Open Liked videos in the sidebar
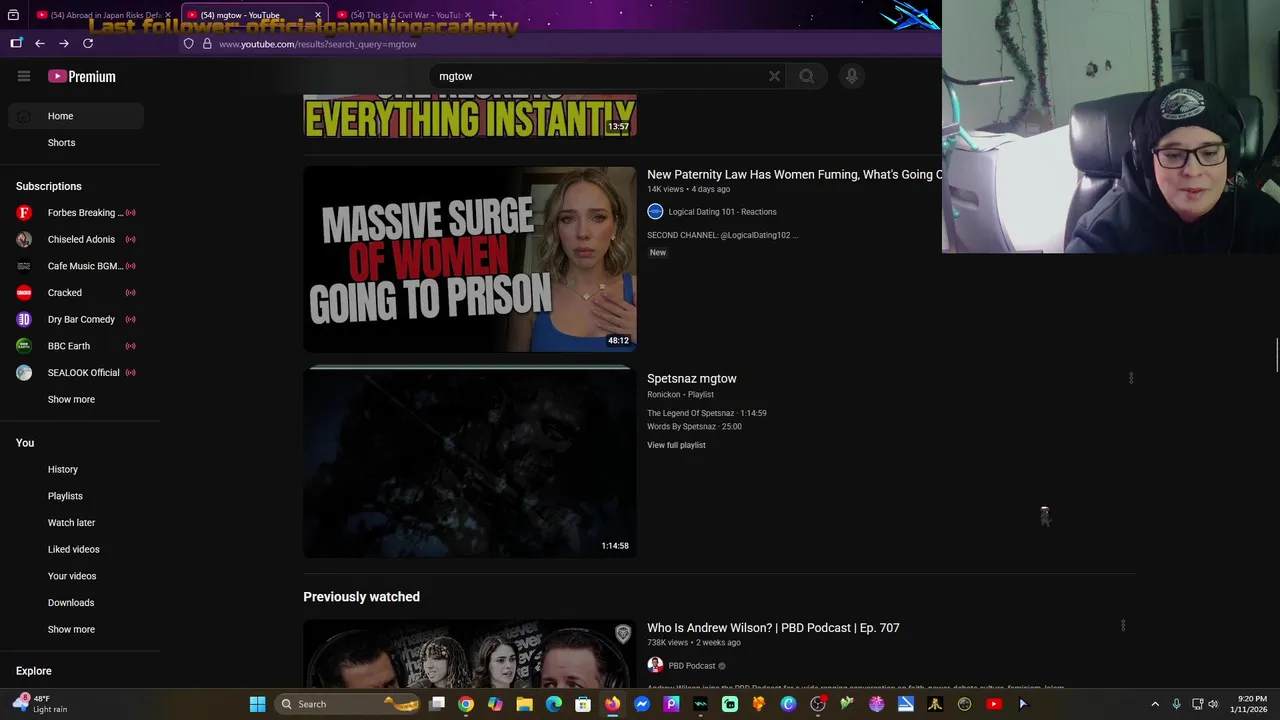Screen dimensions: 1280x720 [x=76, y=549]
